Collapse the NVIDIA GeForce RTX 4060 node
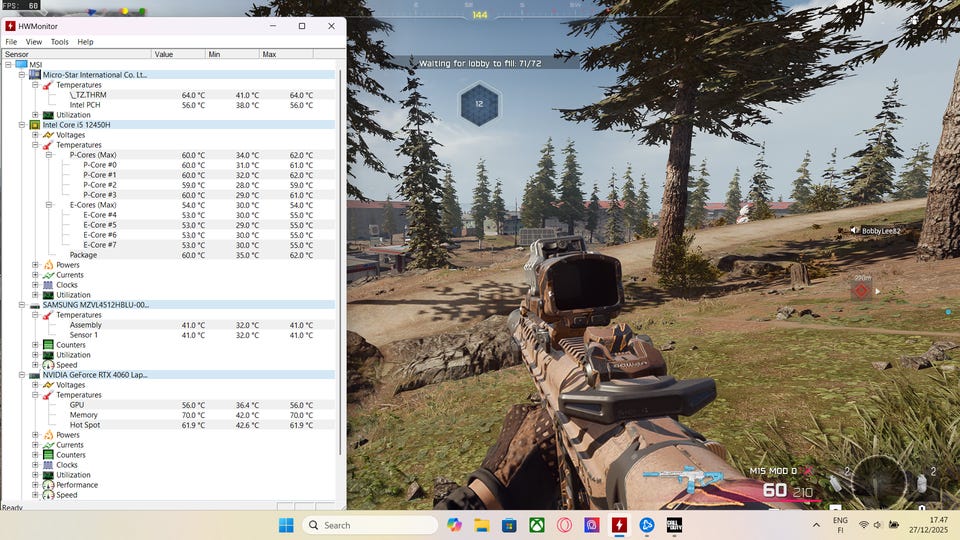Viewport: 960px width, 540px height. pyautogui.click(x=22, y=375)
